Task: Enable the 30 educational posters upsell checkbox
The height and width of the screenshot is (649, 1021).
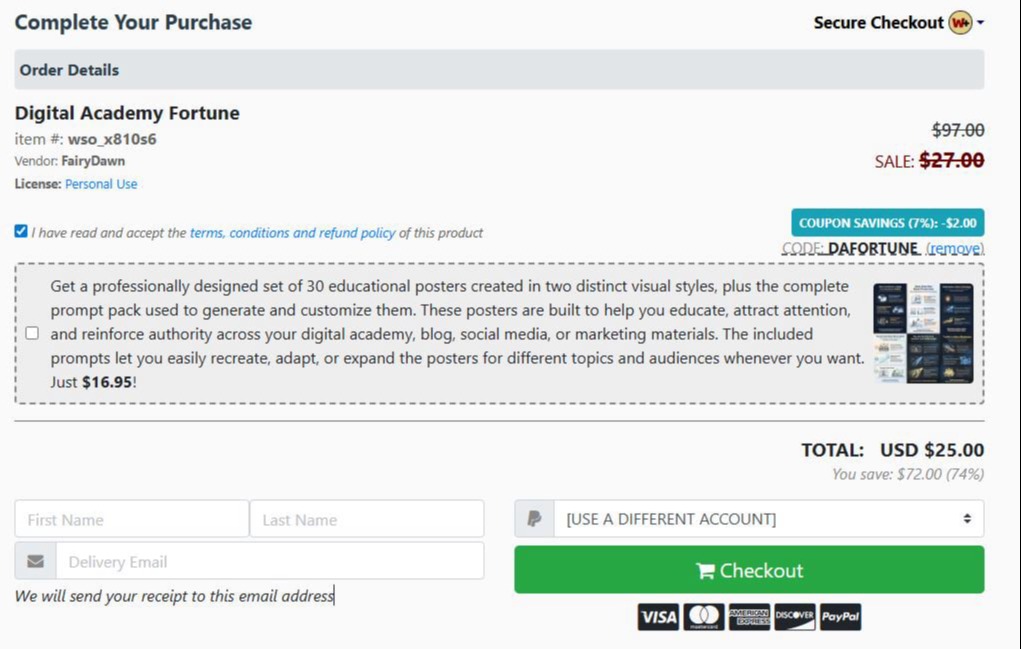Action: pos(31,334)
